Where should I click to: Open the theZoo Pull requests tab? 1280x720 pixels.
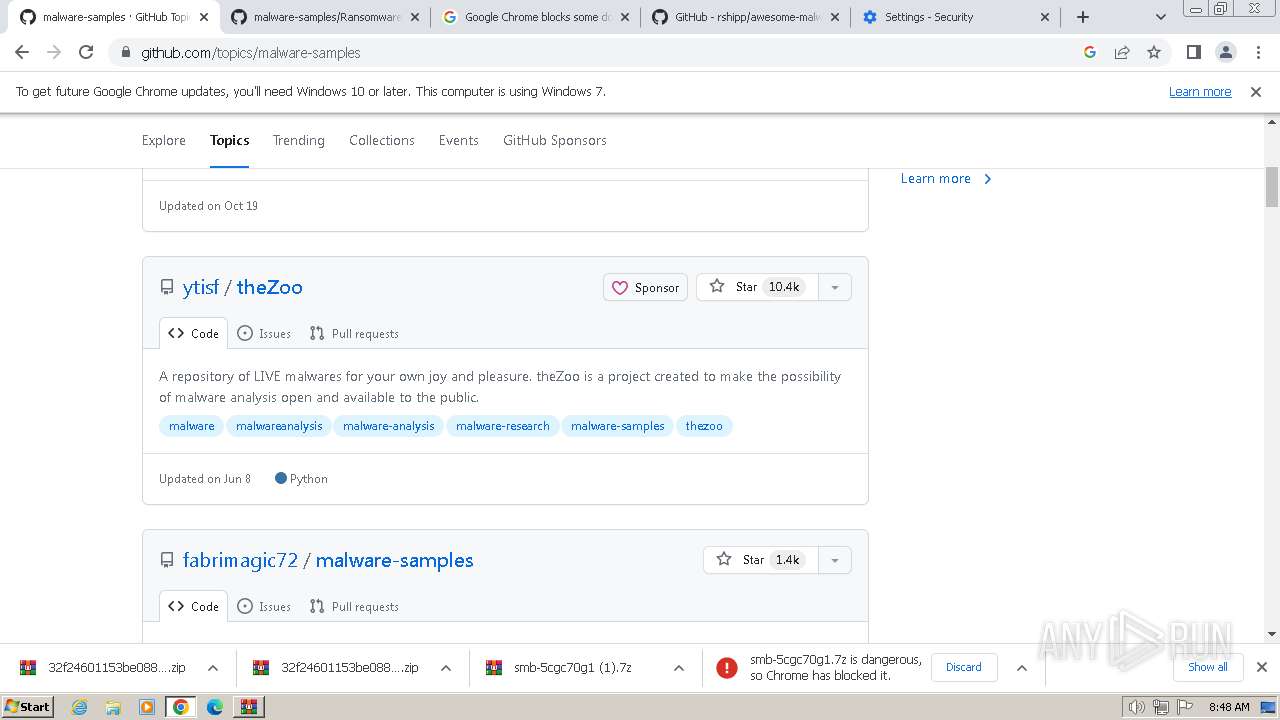[x=354, y=334]
